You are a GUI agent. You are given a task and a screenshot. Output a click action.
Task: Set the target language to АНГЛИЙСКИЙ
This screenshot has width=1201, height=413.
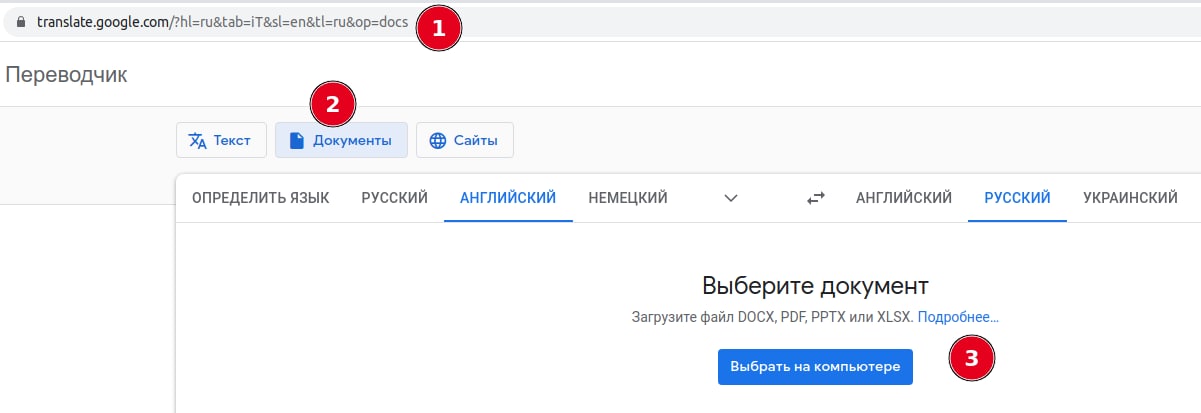[903, 198]
